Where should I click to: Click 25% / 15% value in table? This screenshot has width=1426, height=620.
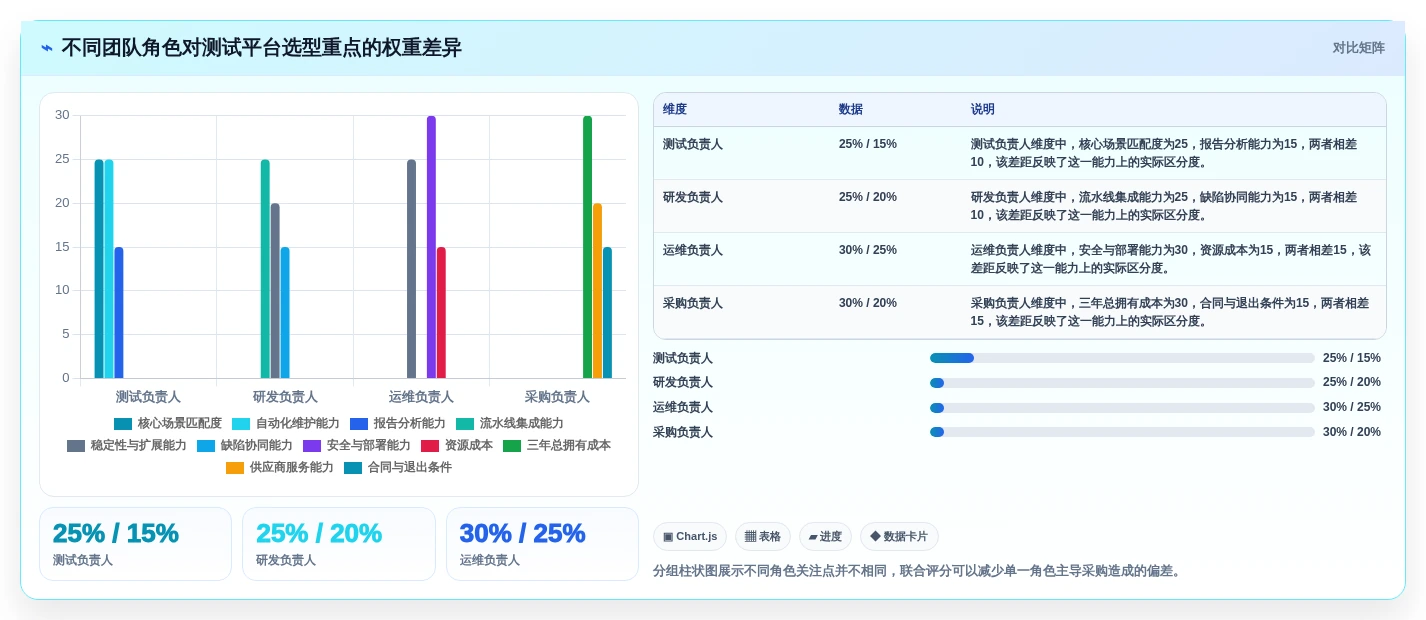[x=868, y=144]
